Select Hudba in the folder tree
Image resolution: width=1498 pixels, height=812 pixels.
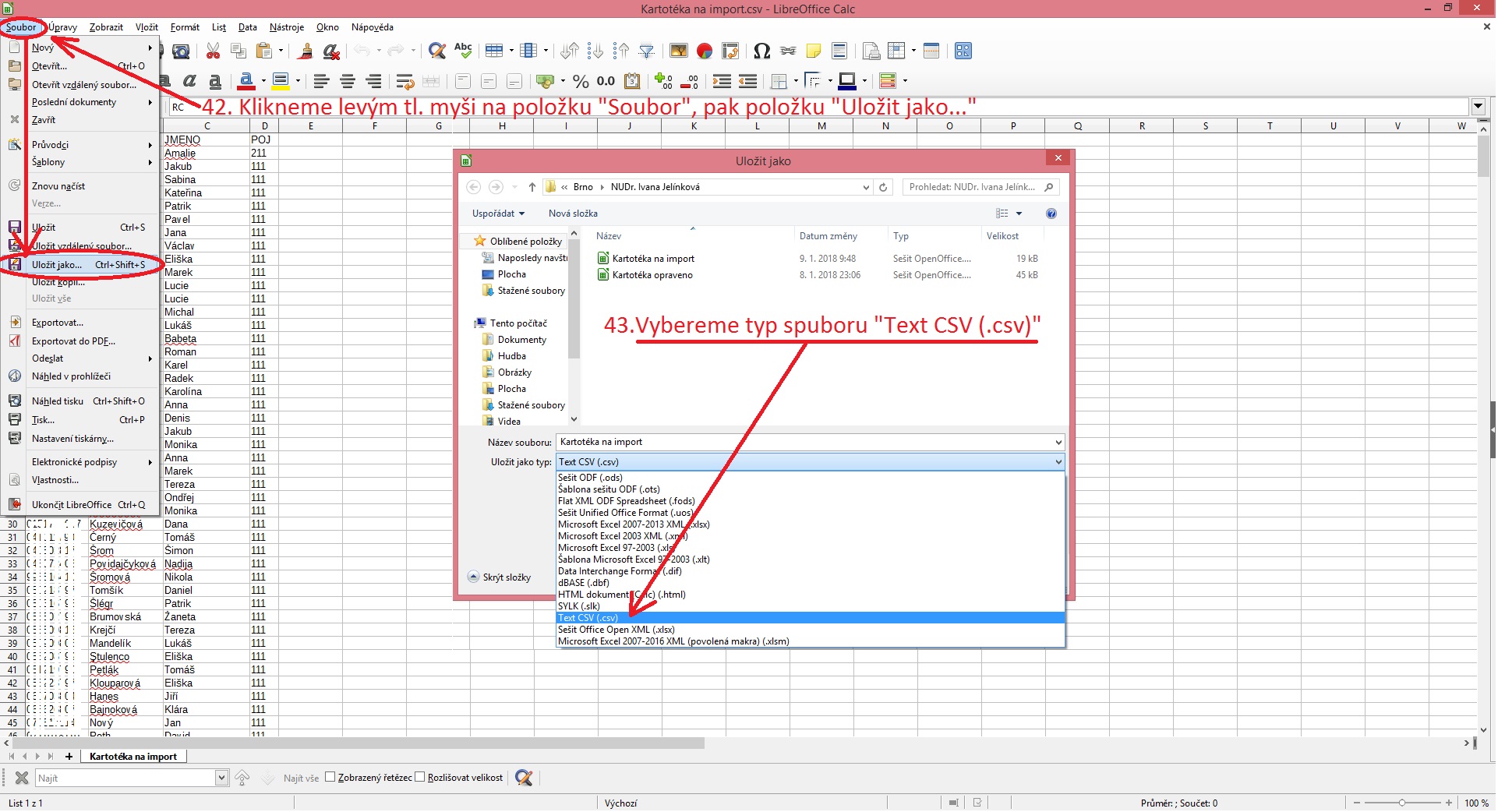(512, 356)
